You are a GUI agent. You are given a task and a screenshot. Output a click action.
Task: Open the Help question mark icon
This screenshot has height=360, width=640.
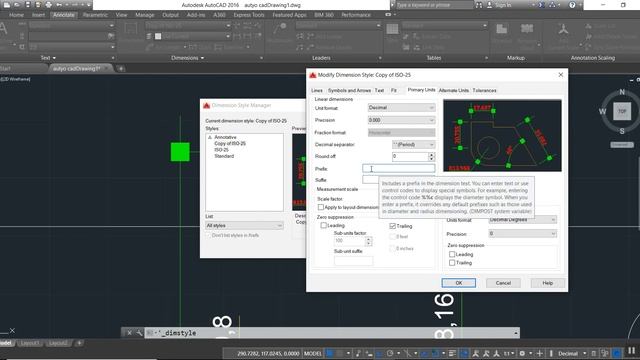click(x=572, y=5)
